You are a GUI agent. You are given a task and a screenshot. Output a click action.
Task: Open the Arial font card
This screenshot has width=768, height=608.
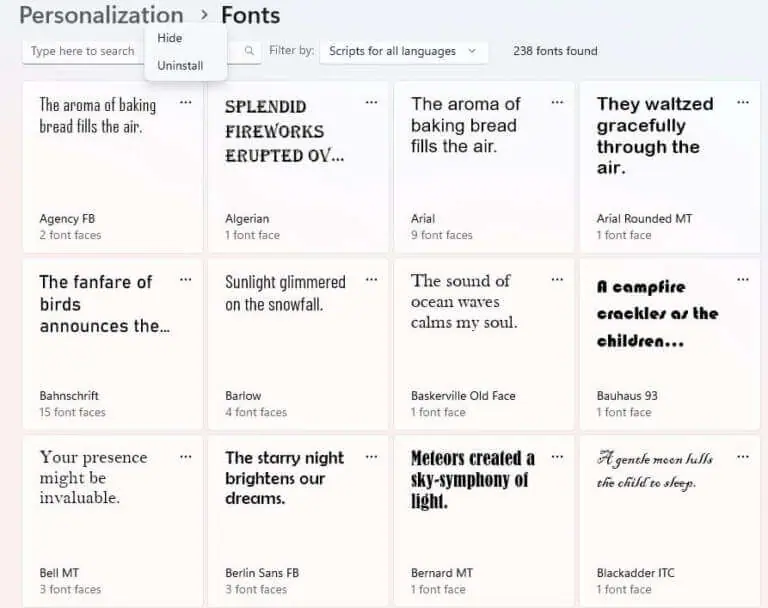click(484, 167)
